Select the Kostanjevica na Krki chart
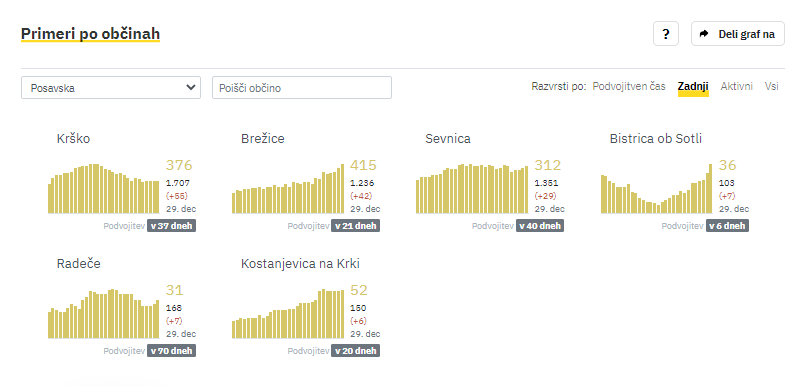Viewport: 804px width, 386px height. [x=288, y=314]
